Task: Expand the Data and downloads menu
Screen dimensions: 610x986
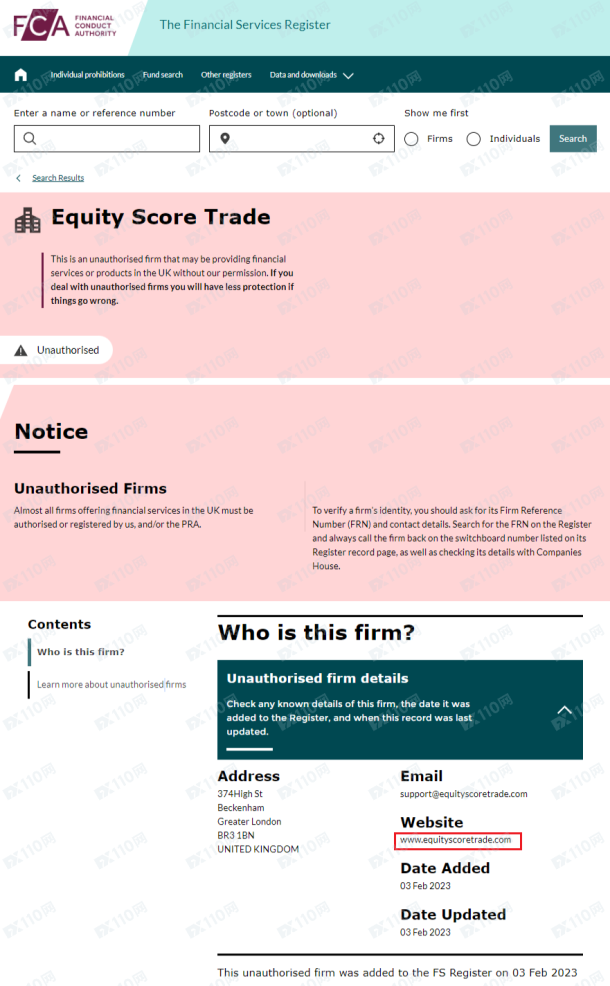Action: click(311, 75)
